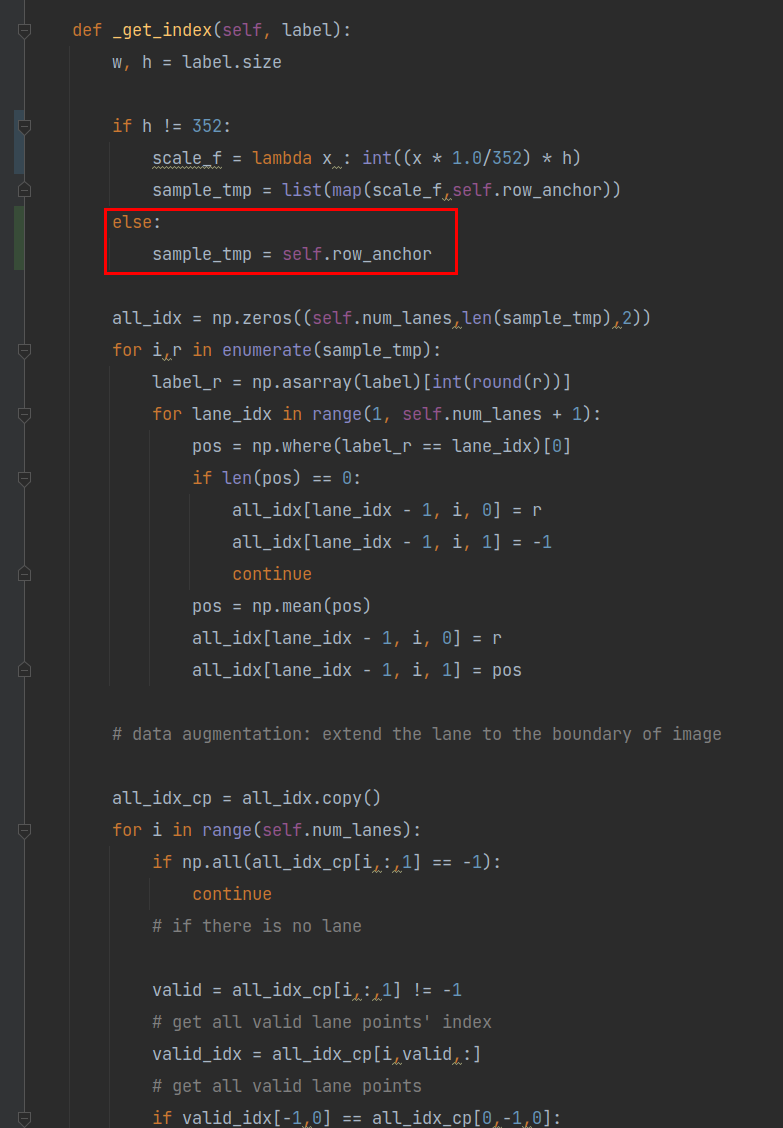Click '_get_index' function name in def line

click(162, 30)
